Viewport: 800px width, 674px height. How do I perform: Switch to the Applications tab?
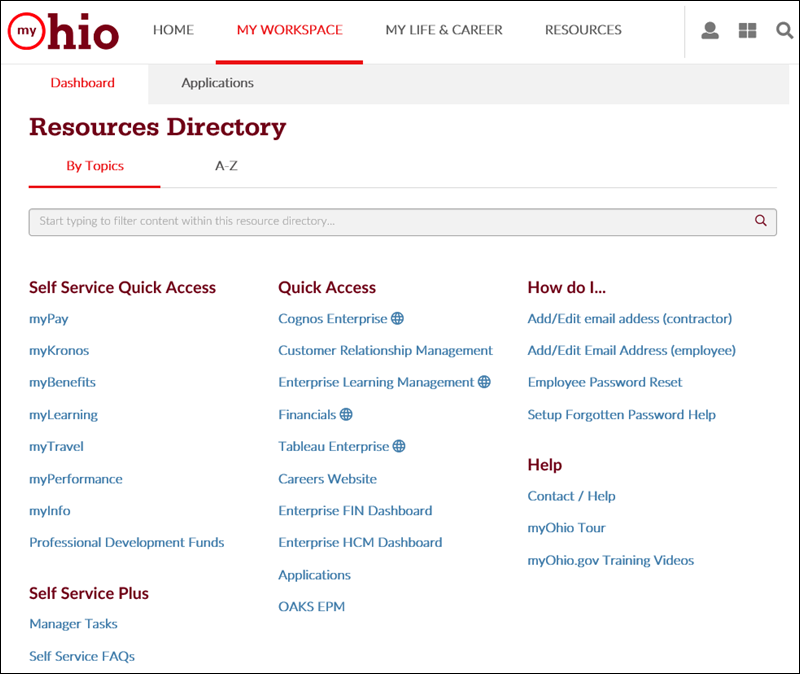217,83
